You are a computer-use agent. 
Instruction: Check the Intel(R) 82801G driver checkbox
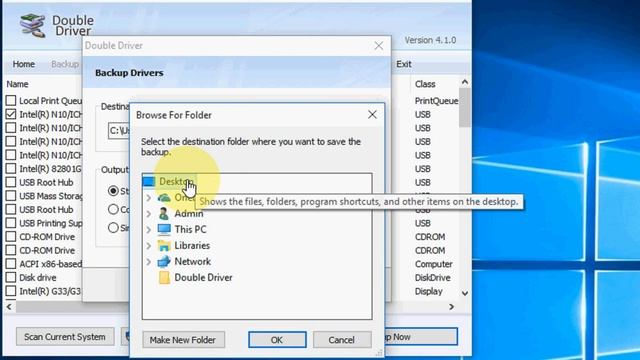[x=11, y=169]
